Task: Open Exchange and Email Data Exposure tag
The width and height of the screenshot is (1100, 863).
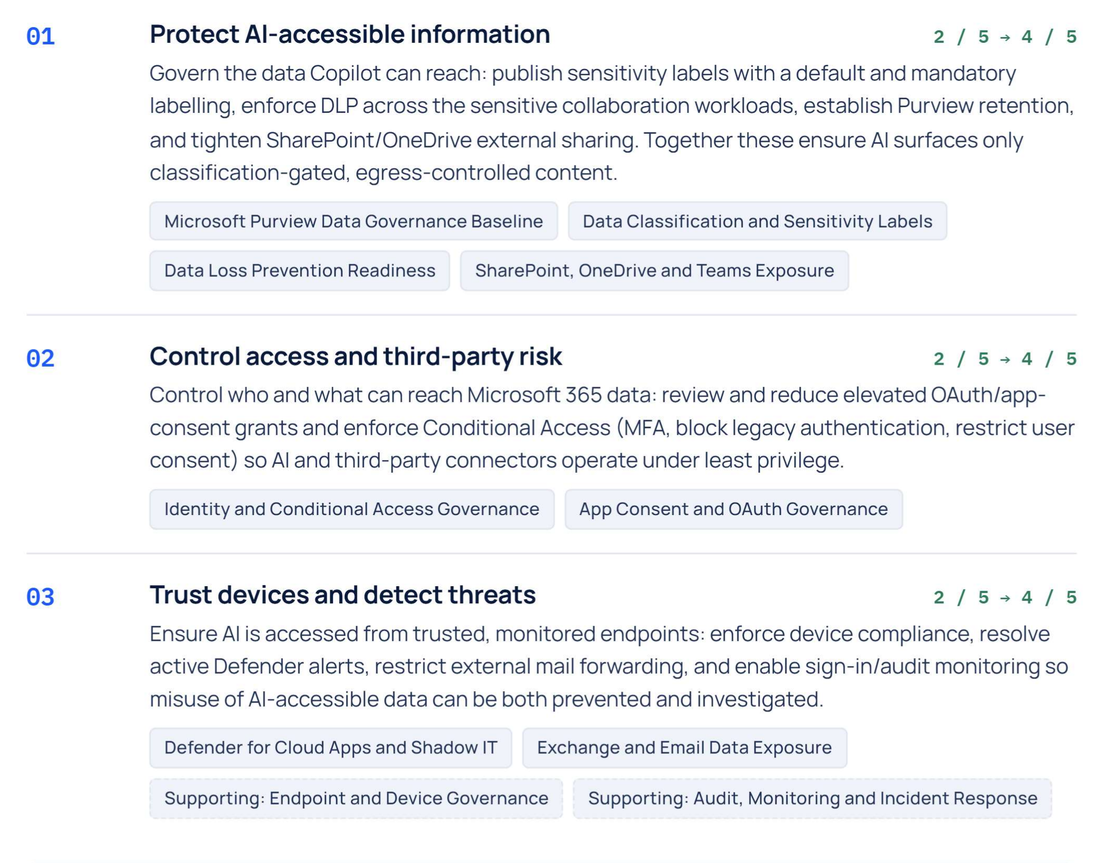Action: tap(685, 748)
